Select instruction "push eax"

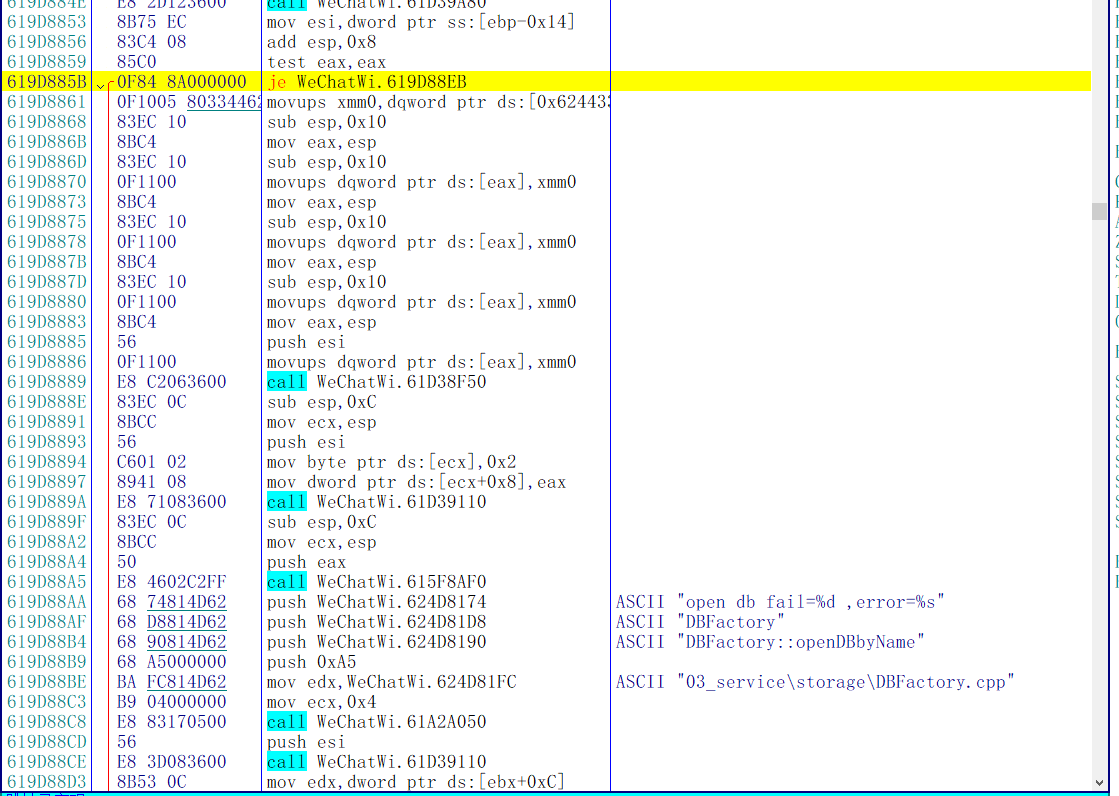307,562
